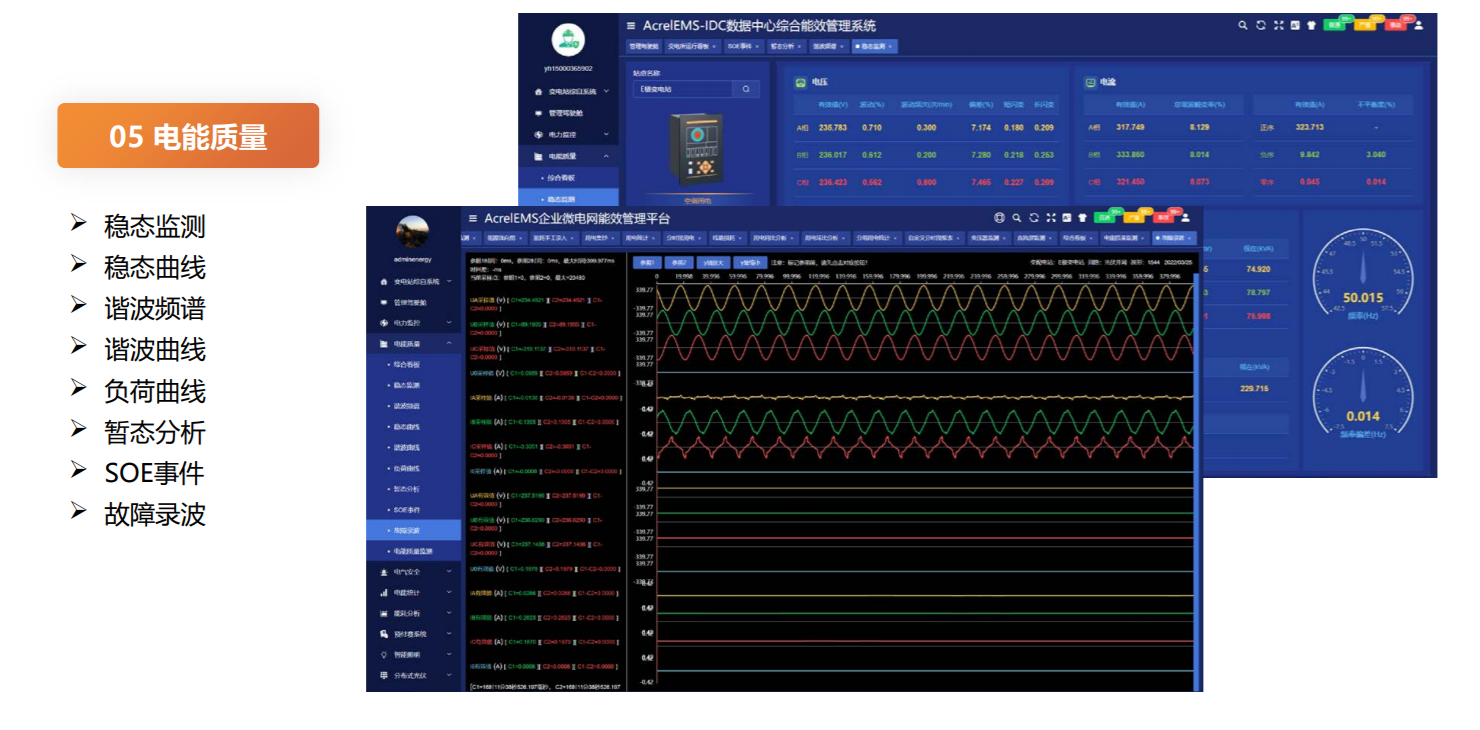Select SOE事件 in front window sidebar

tap(414, 510)
